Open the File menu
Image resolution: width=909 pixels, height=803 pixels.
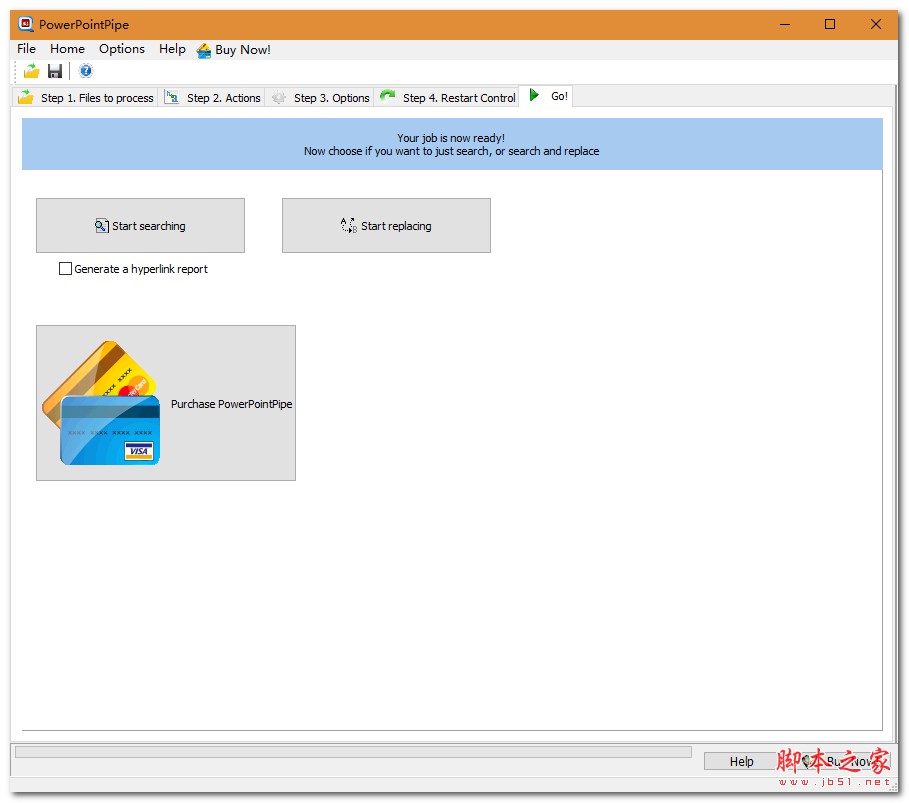click(x=27, y=49)
